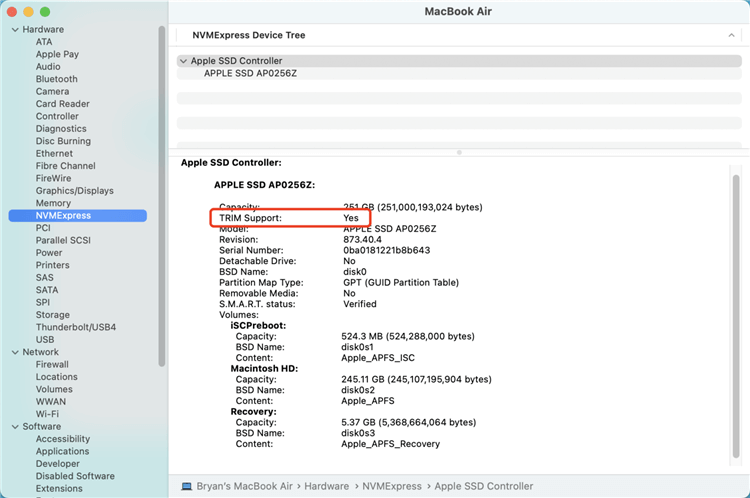Select Extensions under Software
The image size is (750, 498).
pos(59,489)
